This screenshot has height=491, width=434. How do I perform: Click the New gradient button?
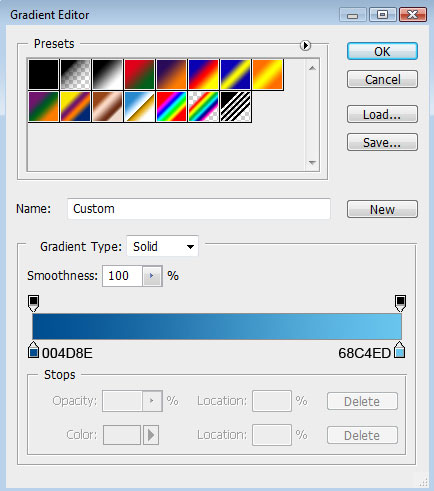pos(382,209)
